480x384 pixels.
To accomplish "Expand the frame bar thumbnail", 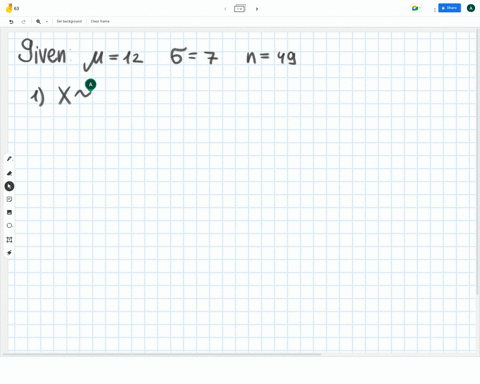I will tap(240, 9).
